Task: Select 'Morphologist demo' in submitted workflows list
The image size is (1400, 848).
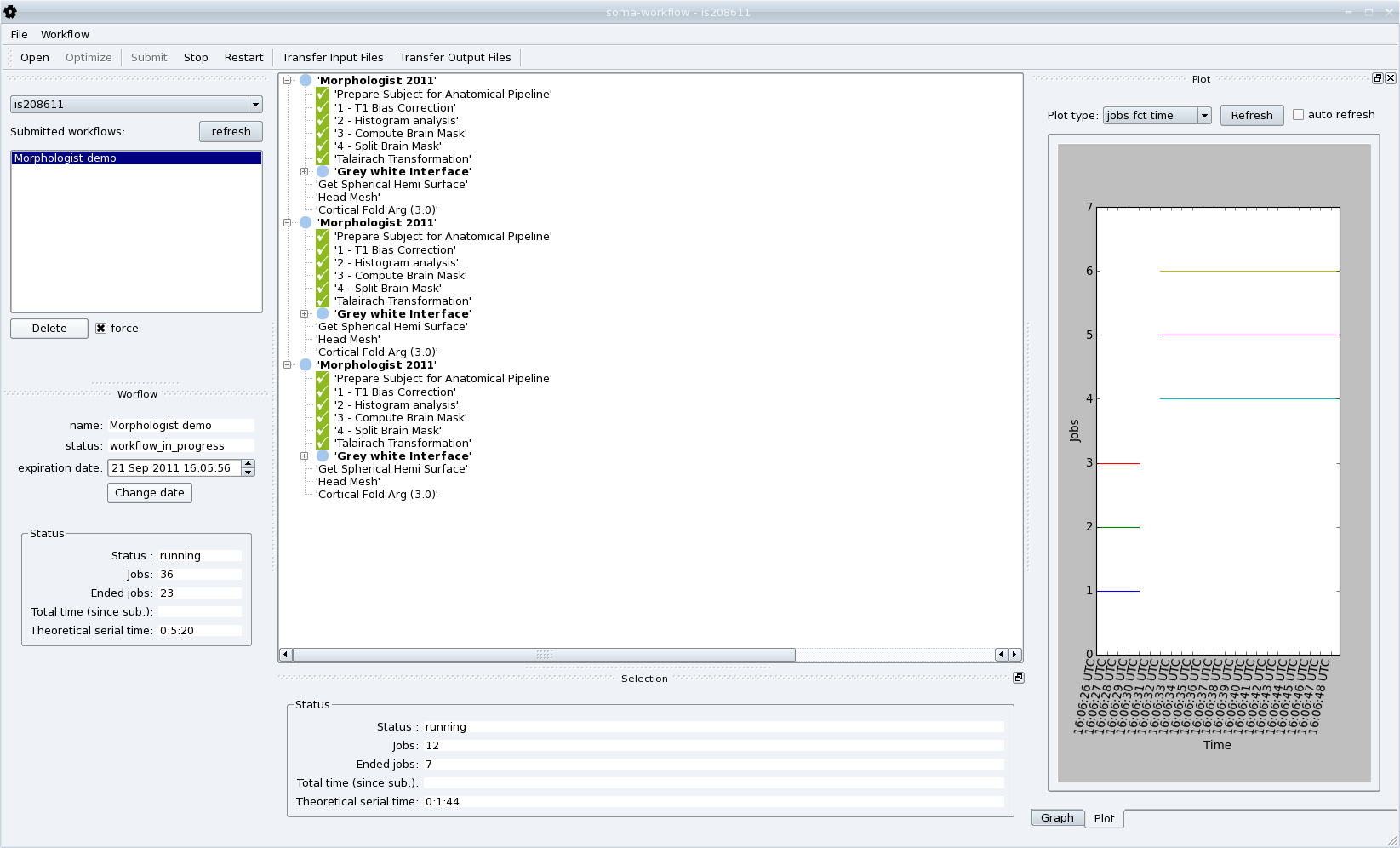Action: click(66, 158)
